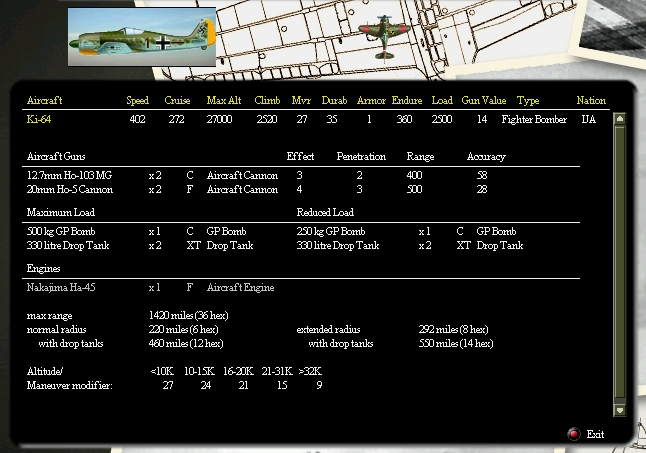Click the Armor column header

pyautogui.click(x=371, y=100)
